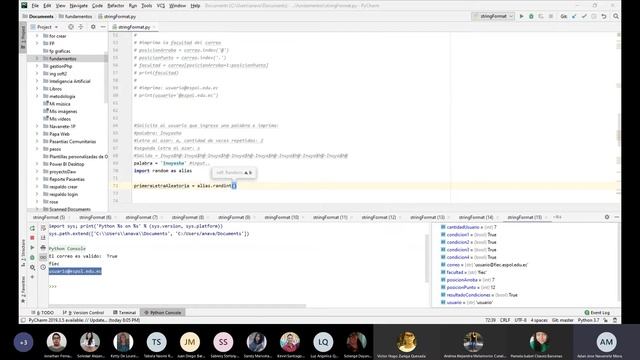
Task: Select the Pasantias Comunitarias folder
Action: (x=72, y=142)
